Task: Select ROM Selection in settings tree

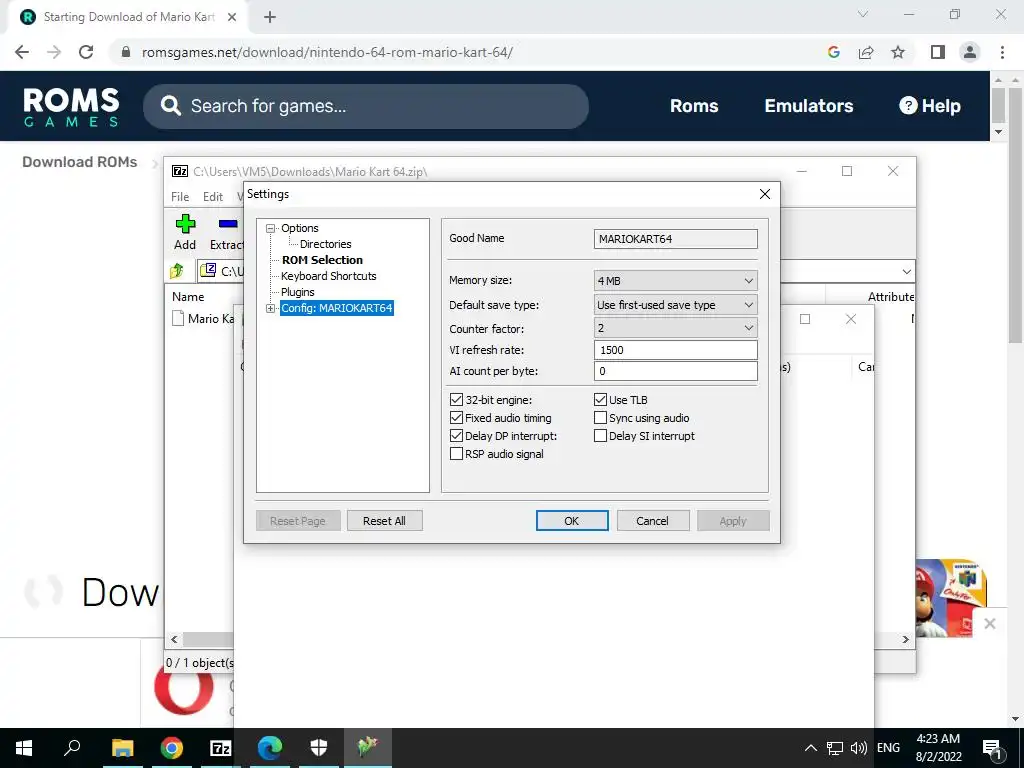Action: click(x=322, y=260)
